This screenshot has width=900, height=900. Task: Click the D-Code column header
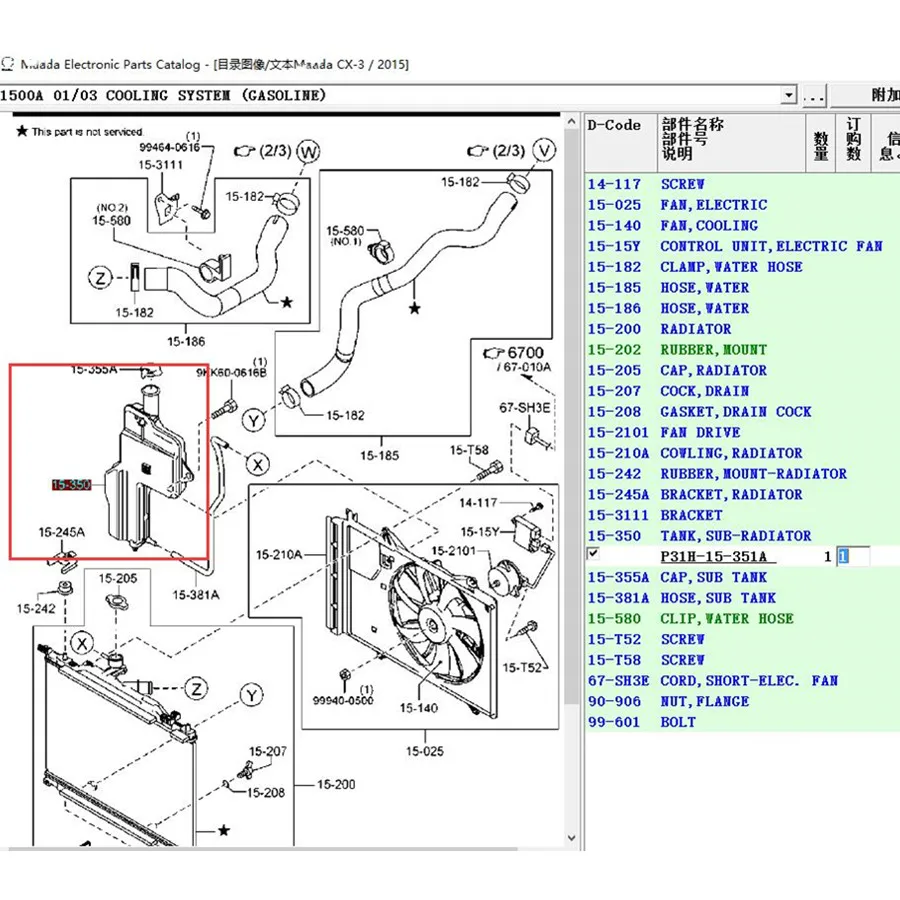click(620, 141)
